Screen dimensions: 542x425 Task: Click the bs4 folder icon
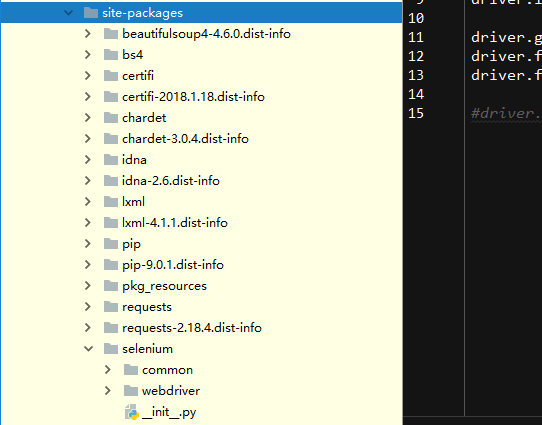click(111, 55)
